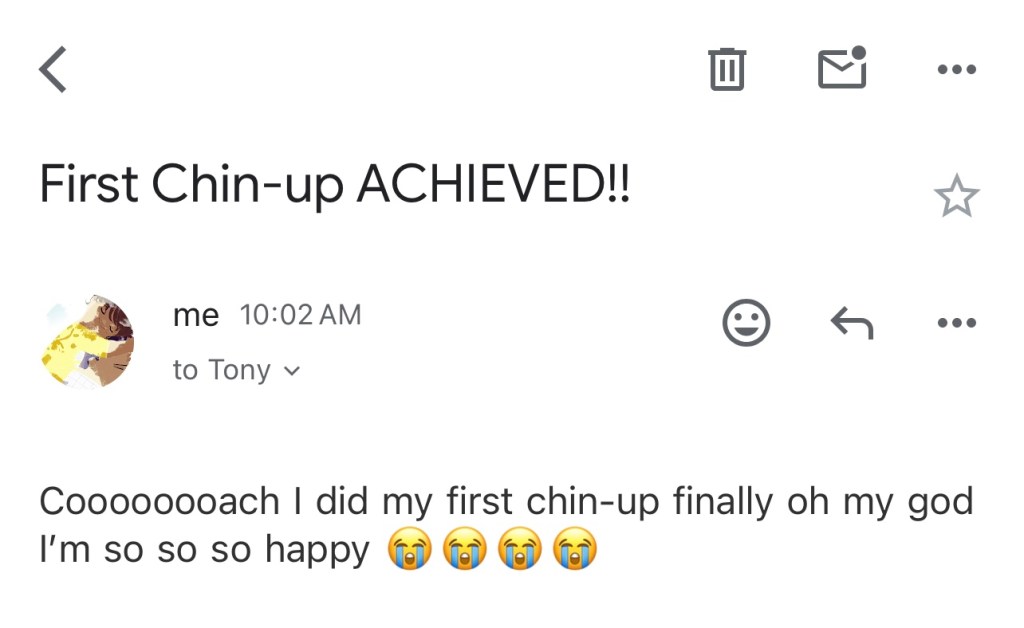Star the First Chin-up ACHIEVED email
The image size is (1024, 628).
tap(956, 197)
